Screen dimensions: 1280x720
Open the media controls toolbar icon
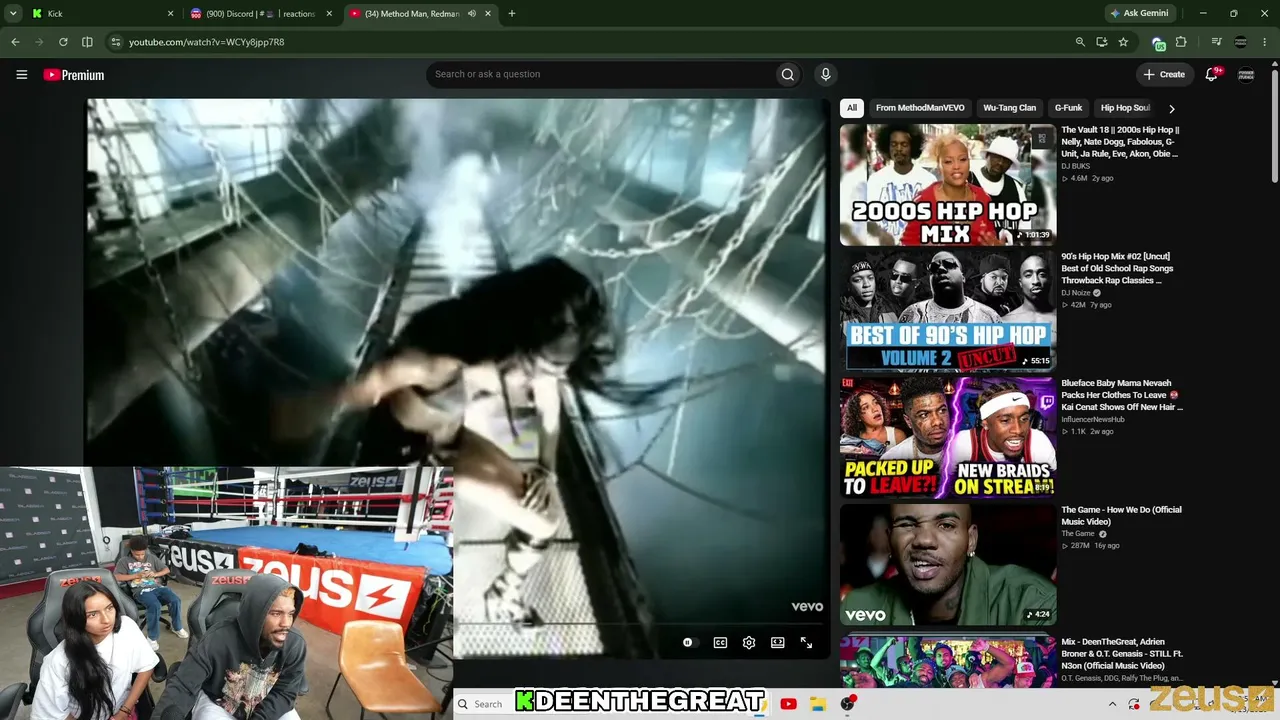click(x=1216, y=42)
